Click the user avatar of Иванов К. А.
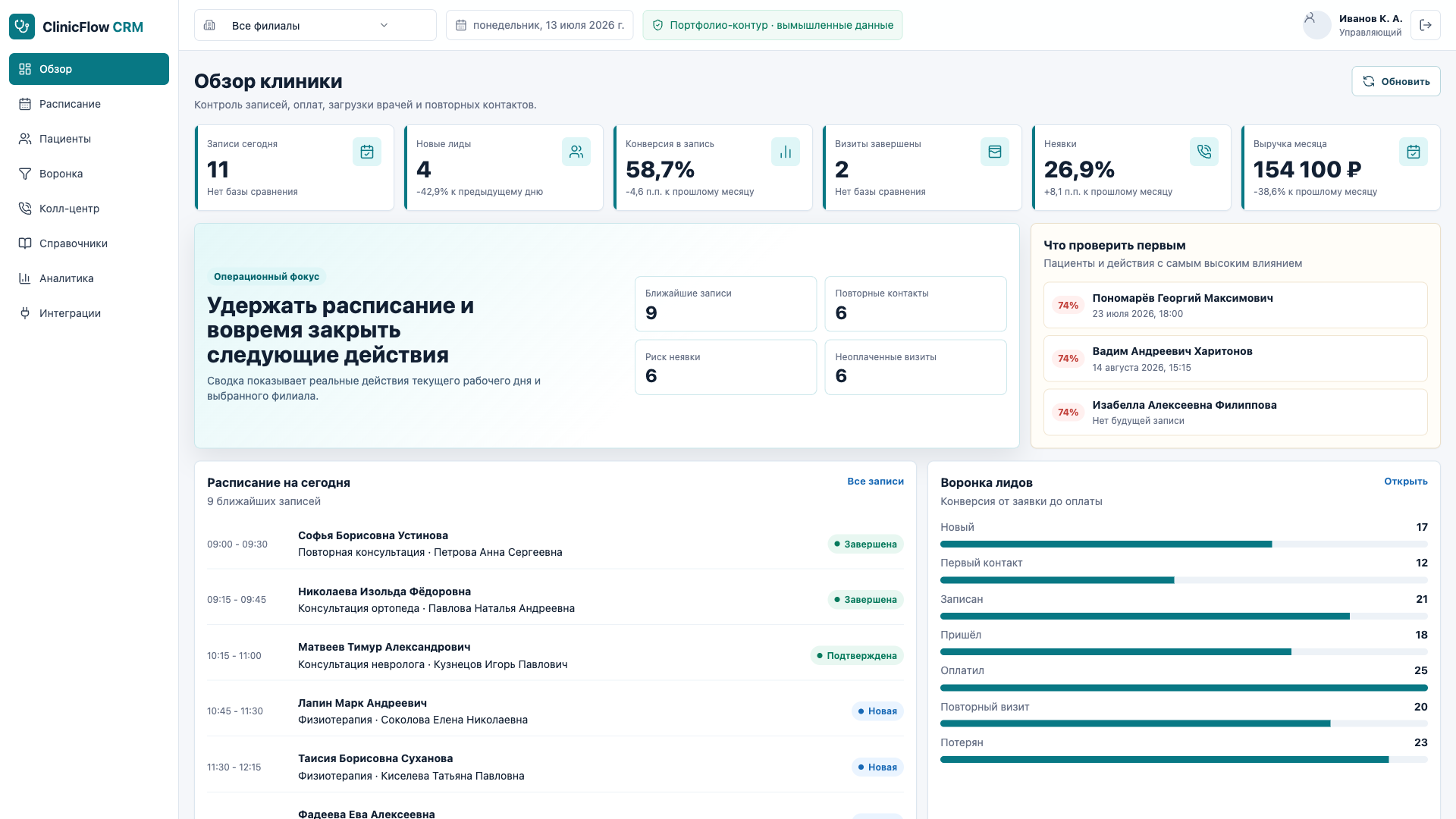1456x819 pixels. click(x=1317, y=25)
